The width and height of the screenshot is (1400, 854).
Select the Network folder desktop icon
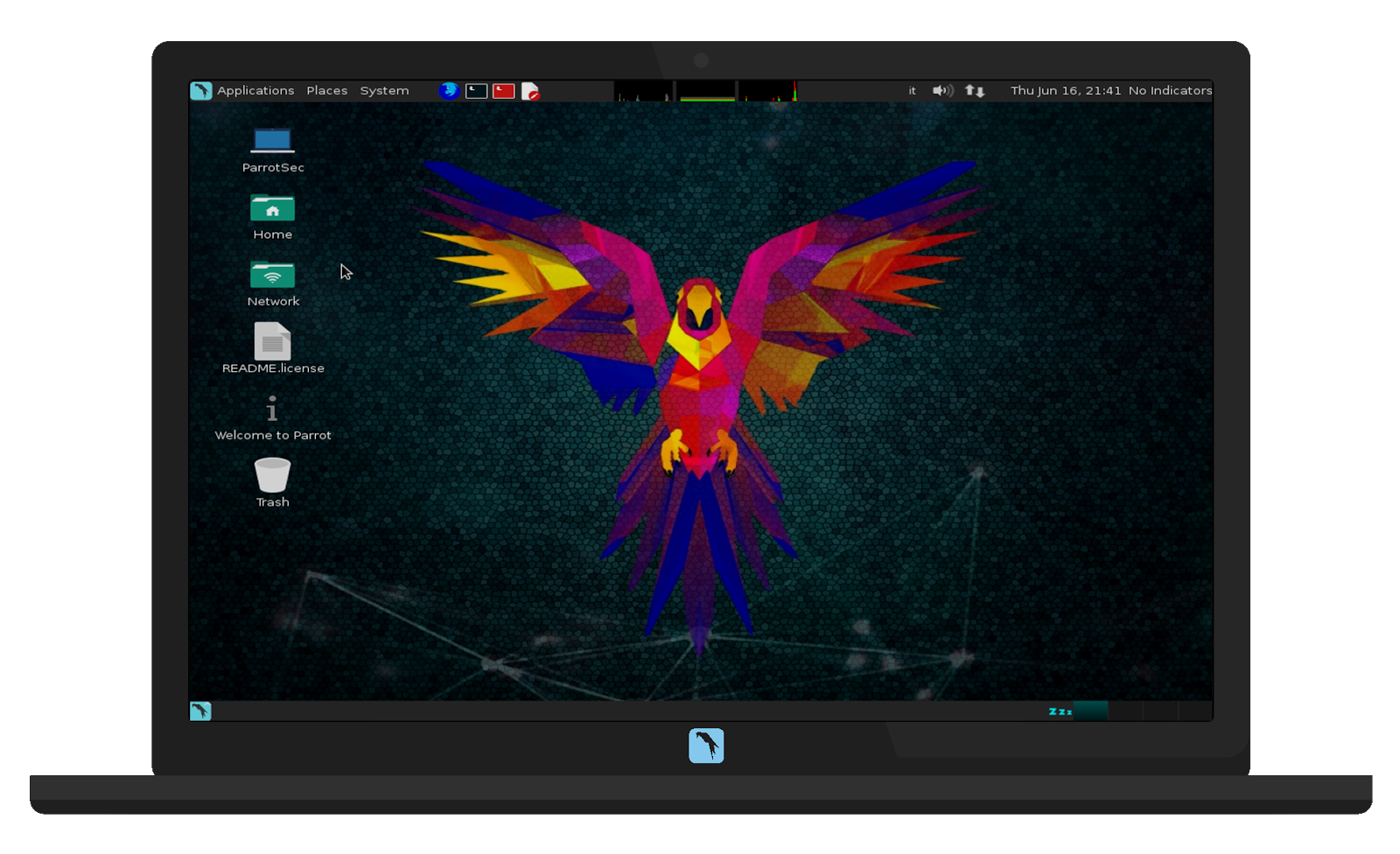coord(273,284)
